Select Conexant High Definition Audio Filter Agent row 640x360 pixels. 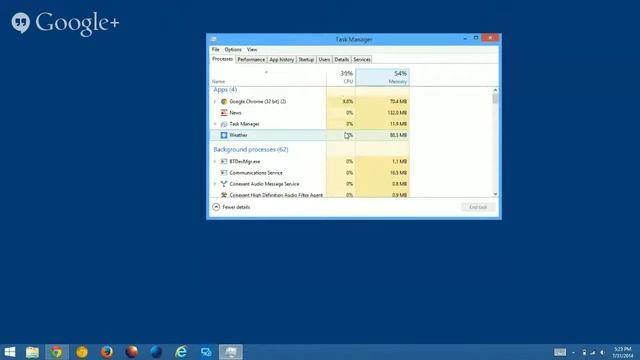coord(310,195)
